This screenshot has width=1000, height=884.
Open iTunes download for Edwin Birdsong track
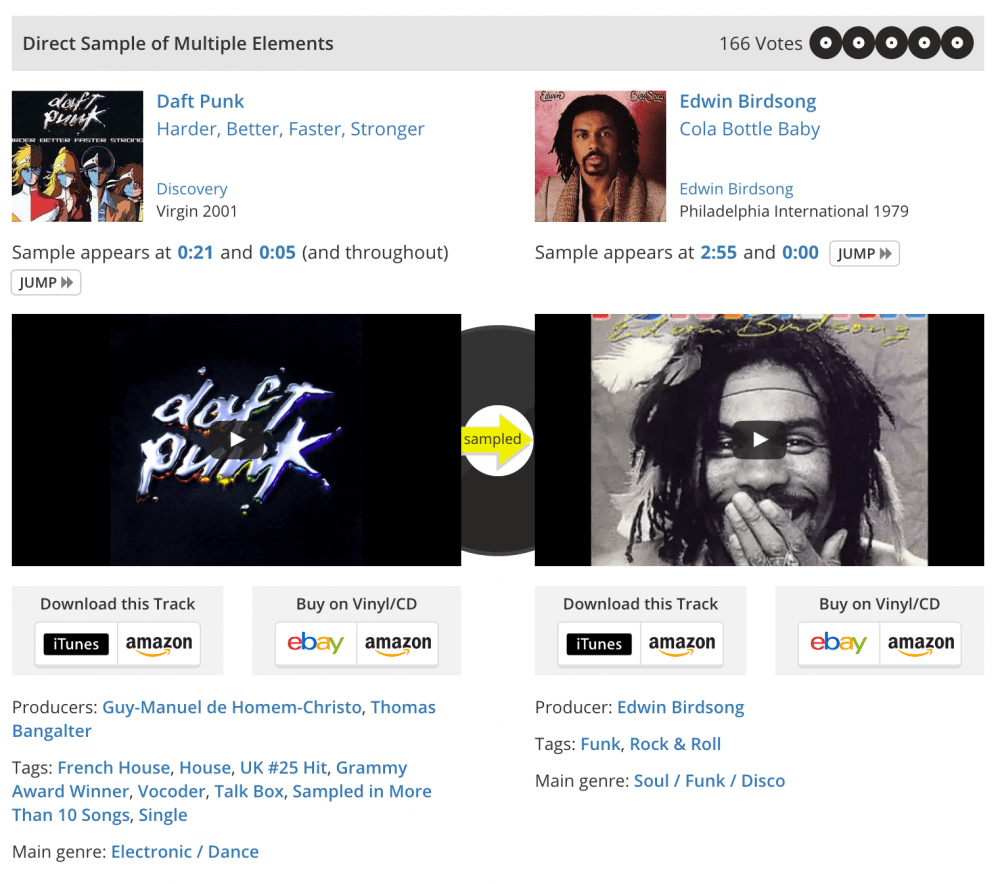pos(599,644)
